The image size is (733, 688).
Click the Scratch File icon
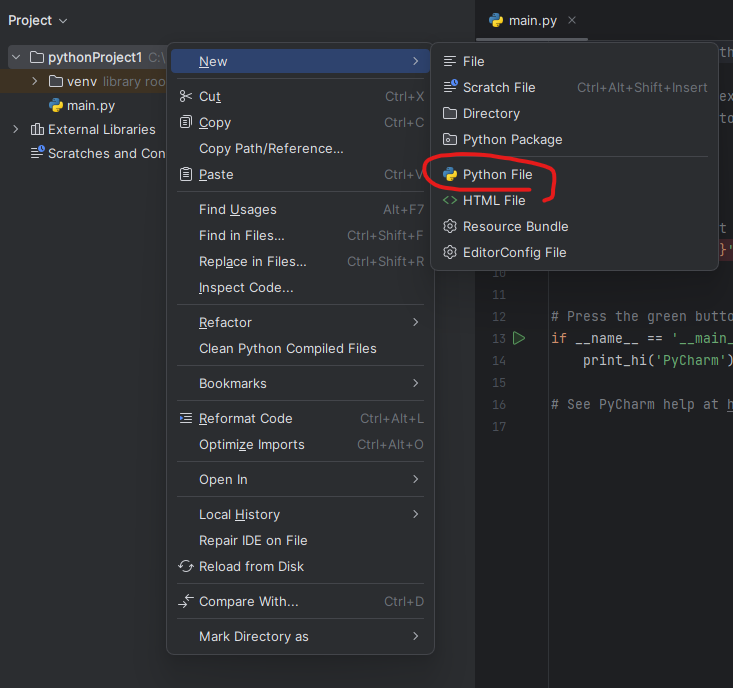450,87
